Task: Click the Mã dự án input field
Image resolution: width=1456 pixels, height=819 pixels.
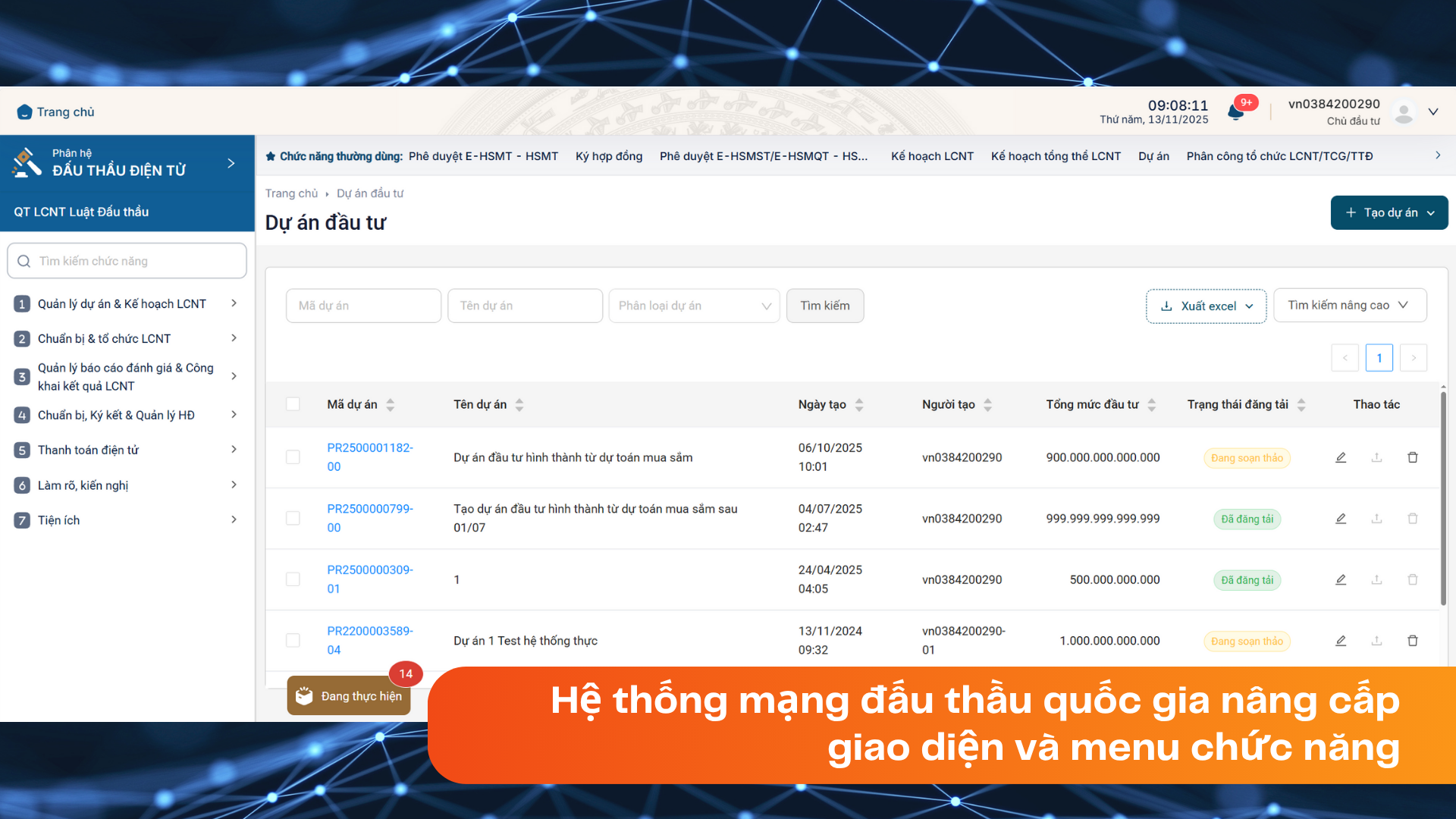Action: [x=363, y=306]
